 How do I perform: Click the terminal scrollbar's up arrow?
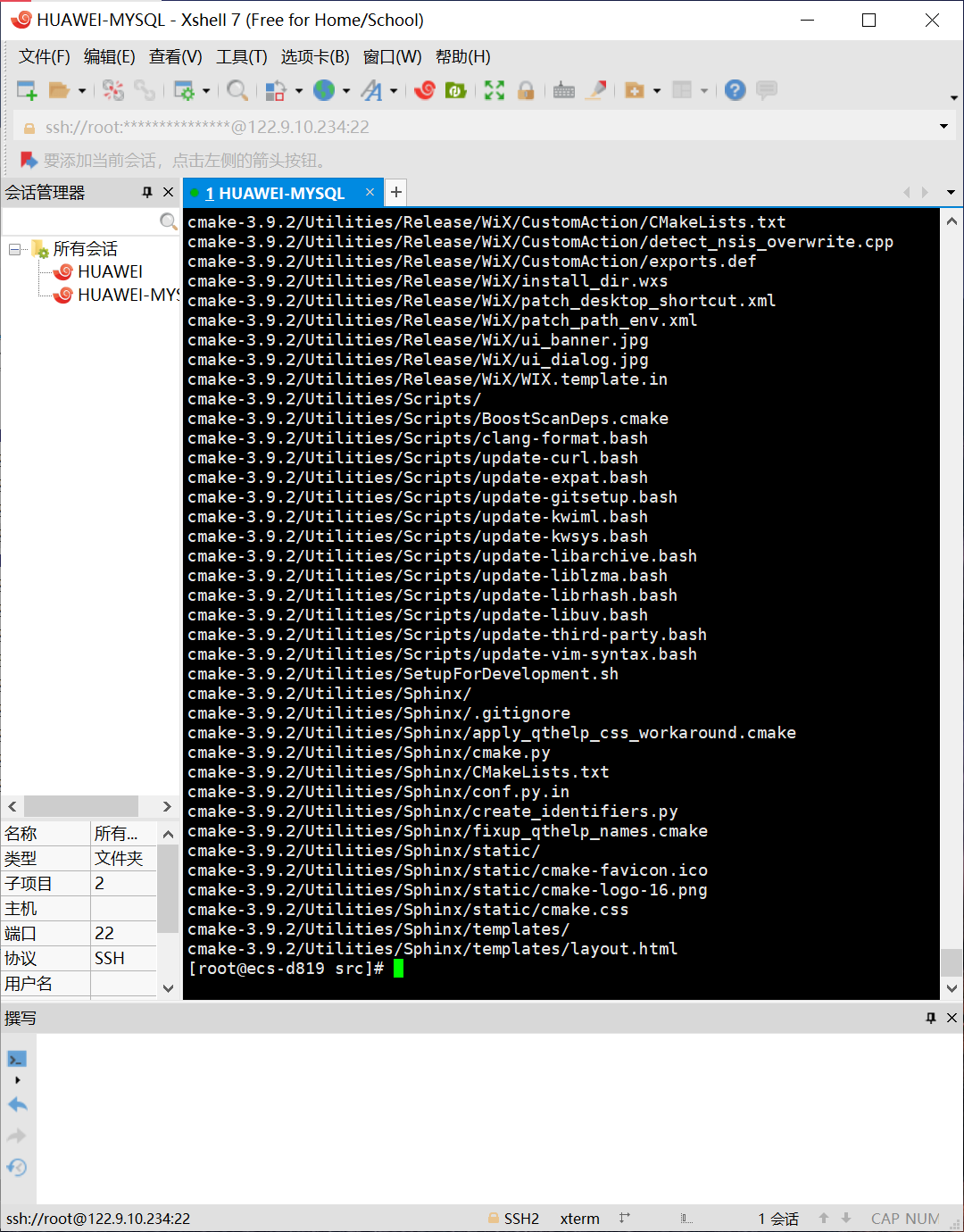952,221
